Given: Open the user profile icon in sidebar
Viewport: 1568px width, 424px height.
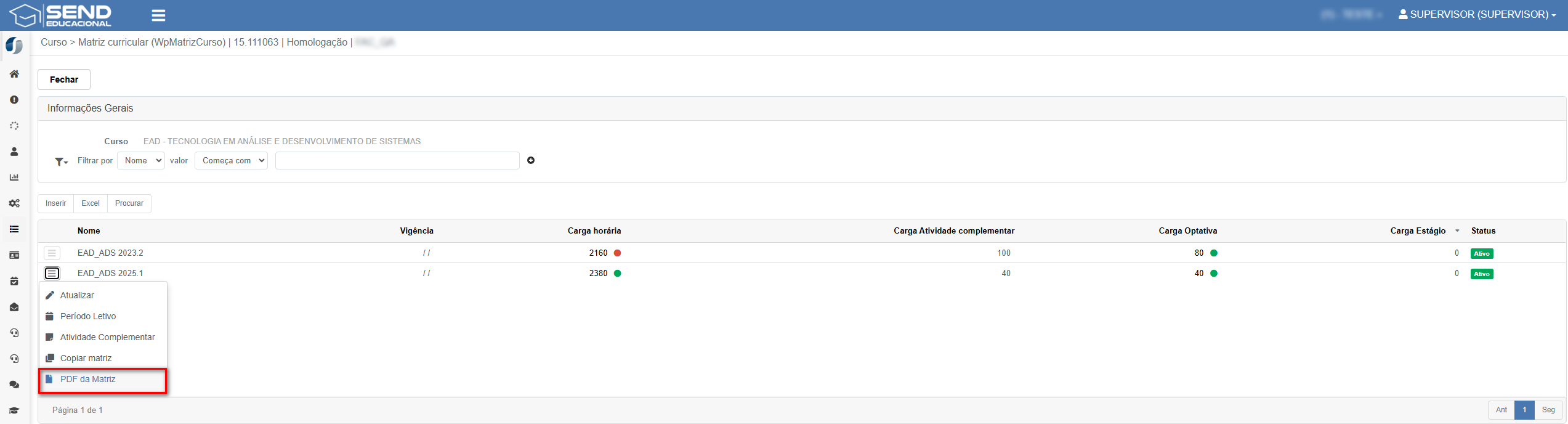Looking at the screenshot, I should (14, 152).
